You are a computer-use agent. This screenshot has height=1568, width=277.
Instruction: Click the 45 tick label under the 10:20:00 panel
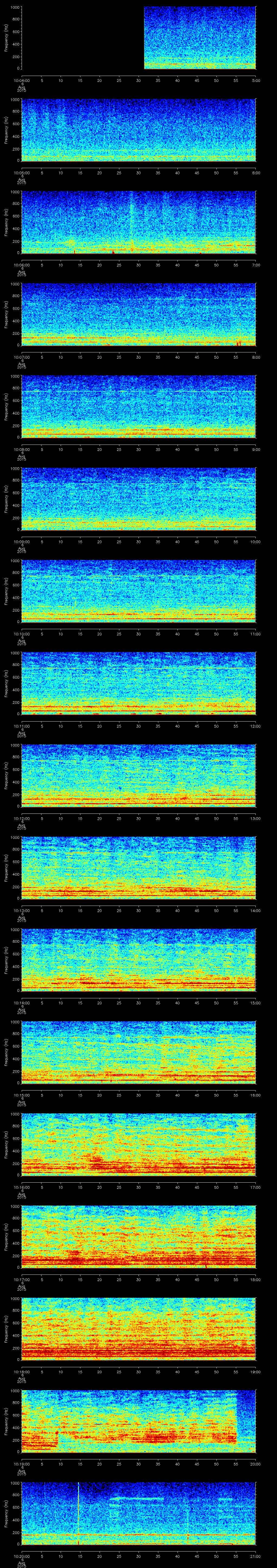tap(197, 1556)
